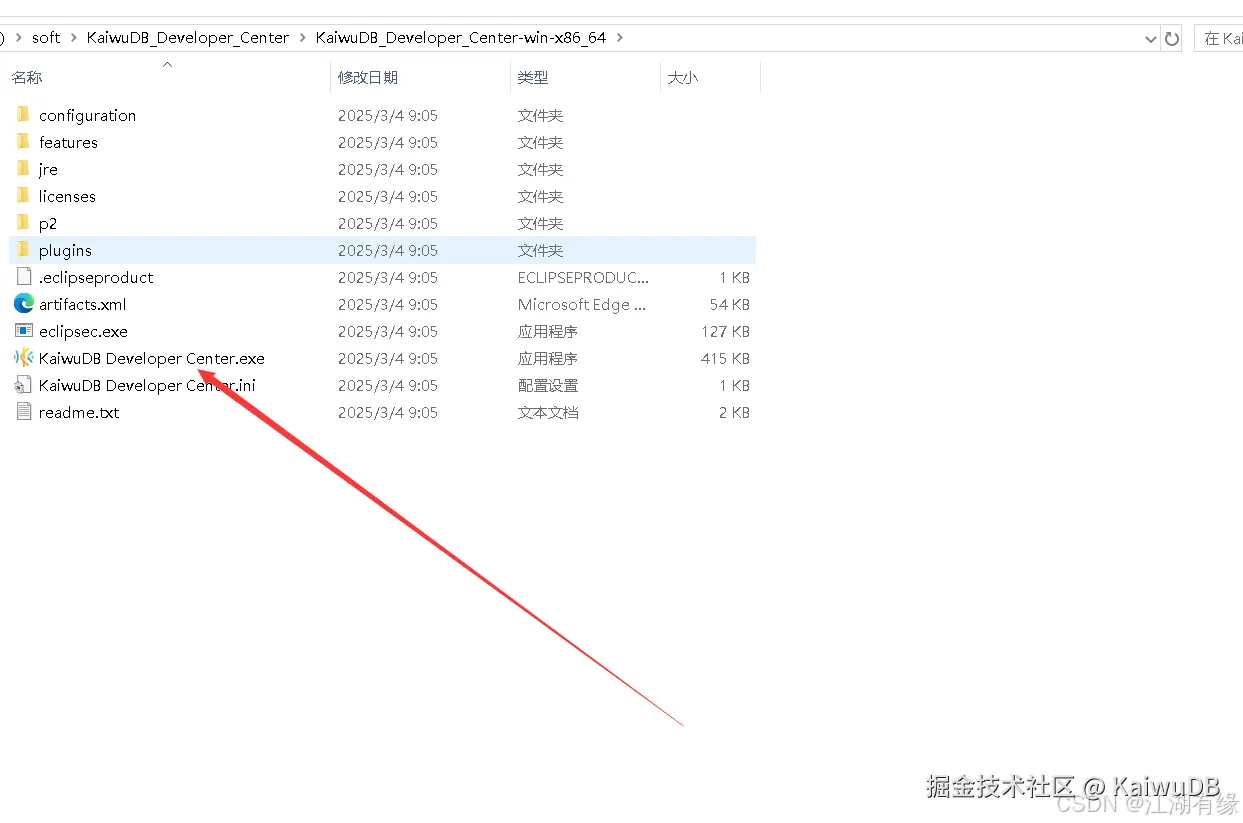Click the 2 KB size of readme.txt
Image resolution: width=1243 pixels, height=823 pixels.
click(734, 412)
